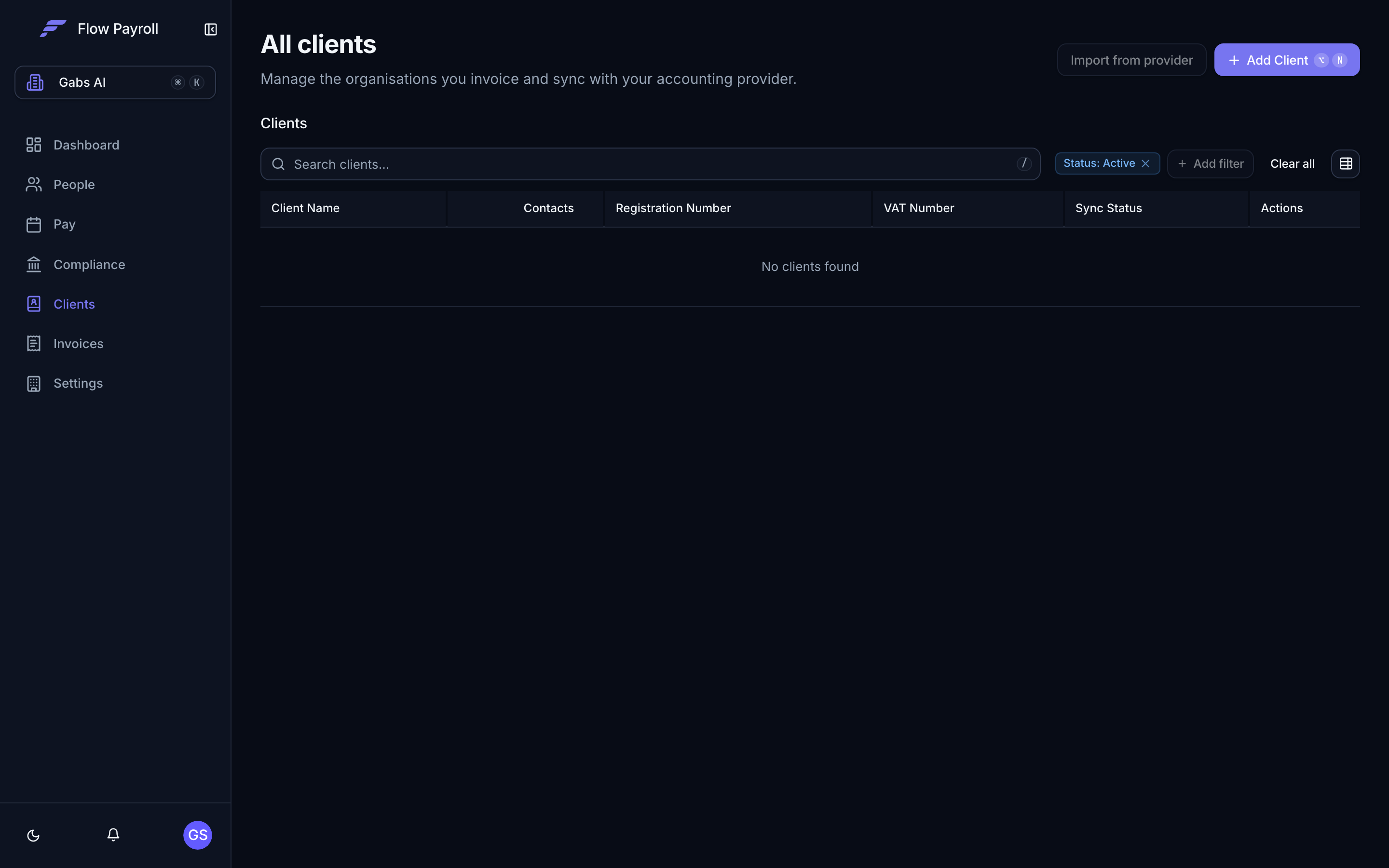The height and width of the screenshot is (868, 1389).
Task: Focus the Search clients field
Action: [650, 164]
